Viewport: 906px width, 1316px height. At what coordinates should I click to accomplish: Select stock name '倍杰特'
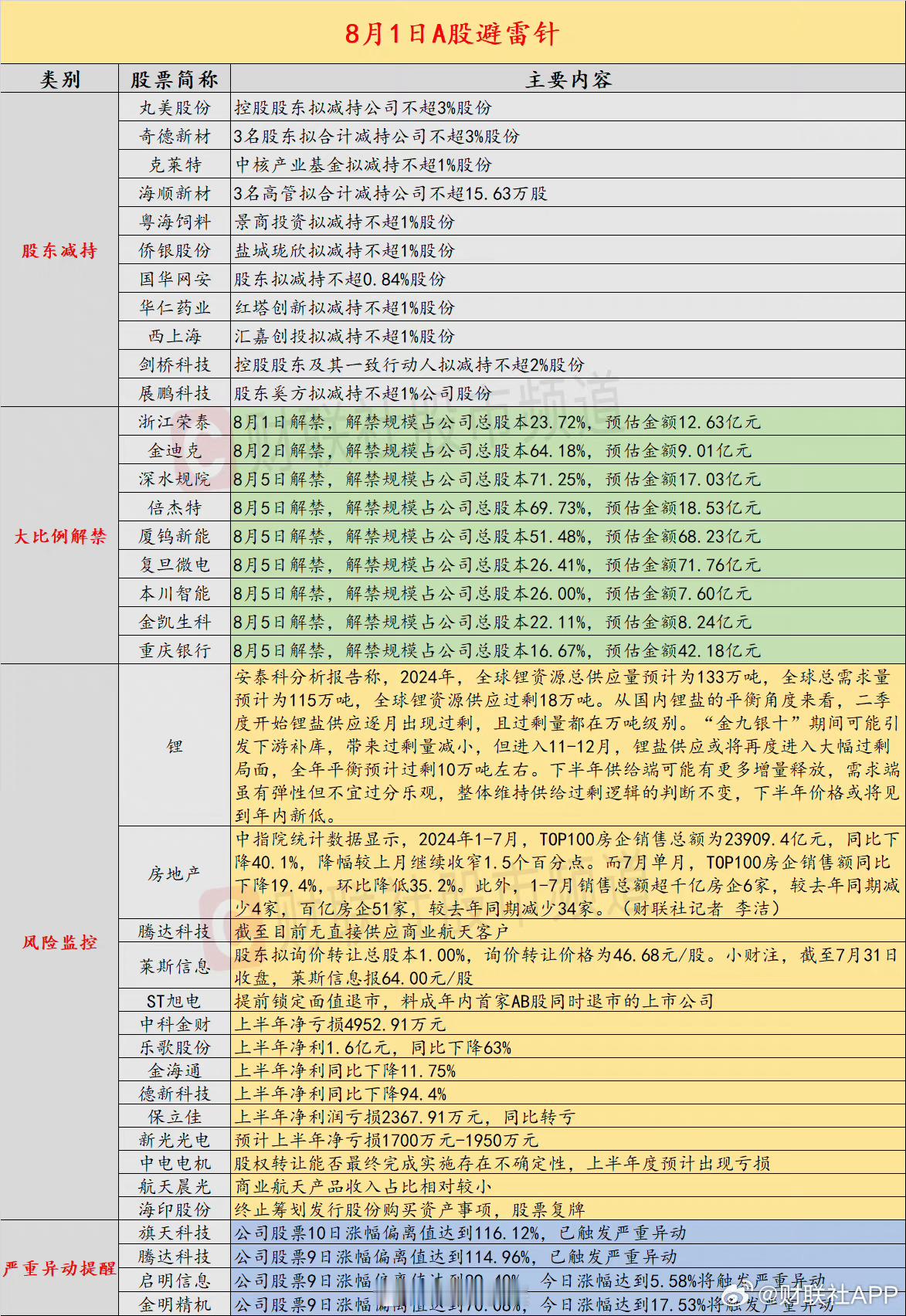175,508
